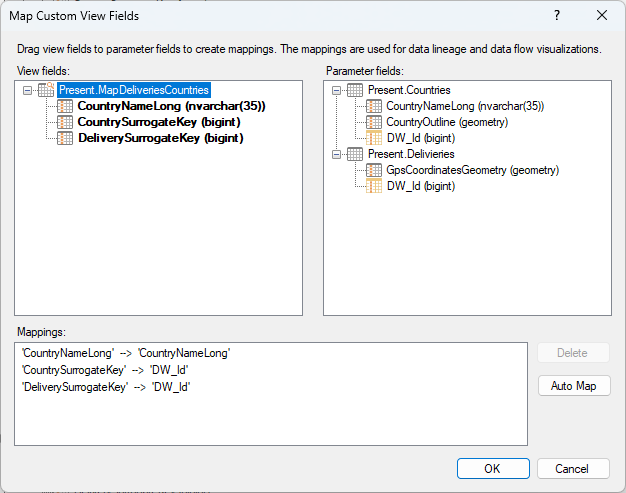Viewport: 626px width, 493px height.
Task: Select the 'CountrySurrogateKey' --> 'DW_Id' mapping
Action: [x=105, y=370]
